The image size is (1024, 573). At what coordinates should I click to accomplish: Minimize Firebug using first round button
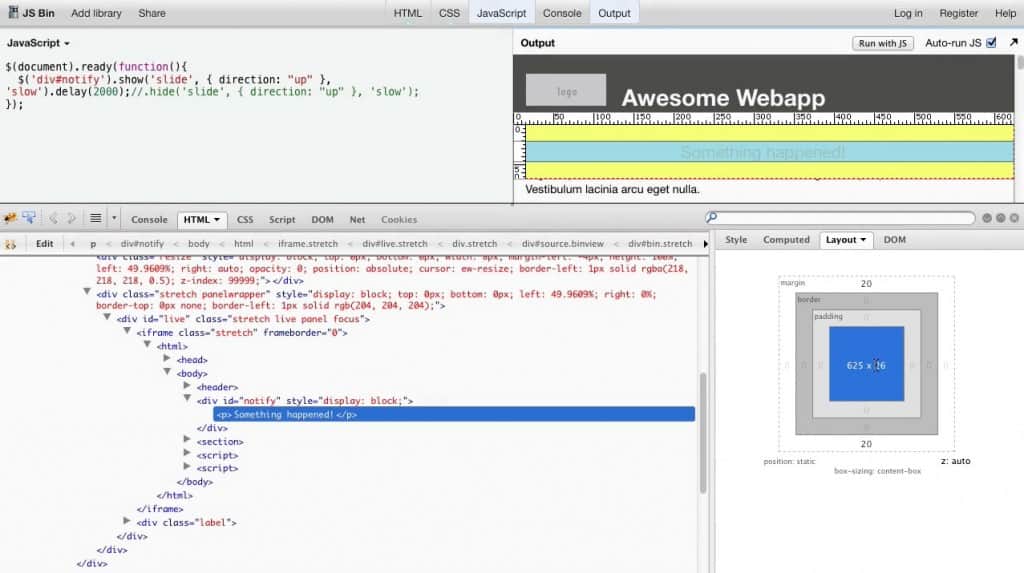[987, 218]
